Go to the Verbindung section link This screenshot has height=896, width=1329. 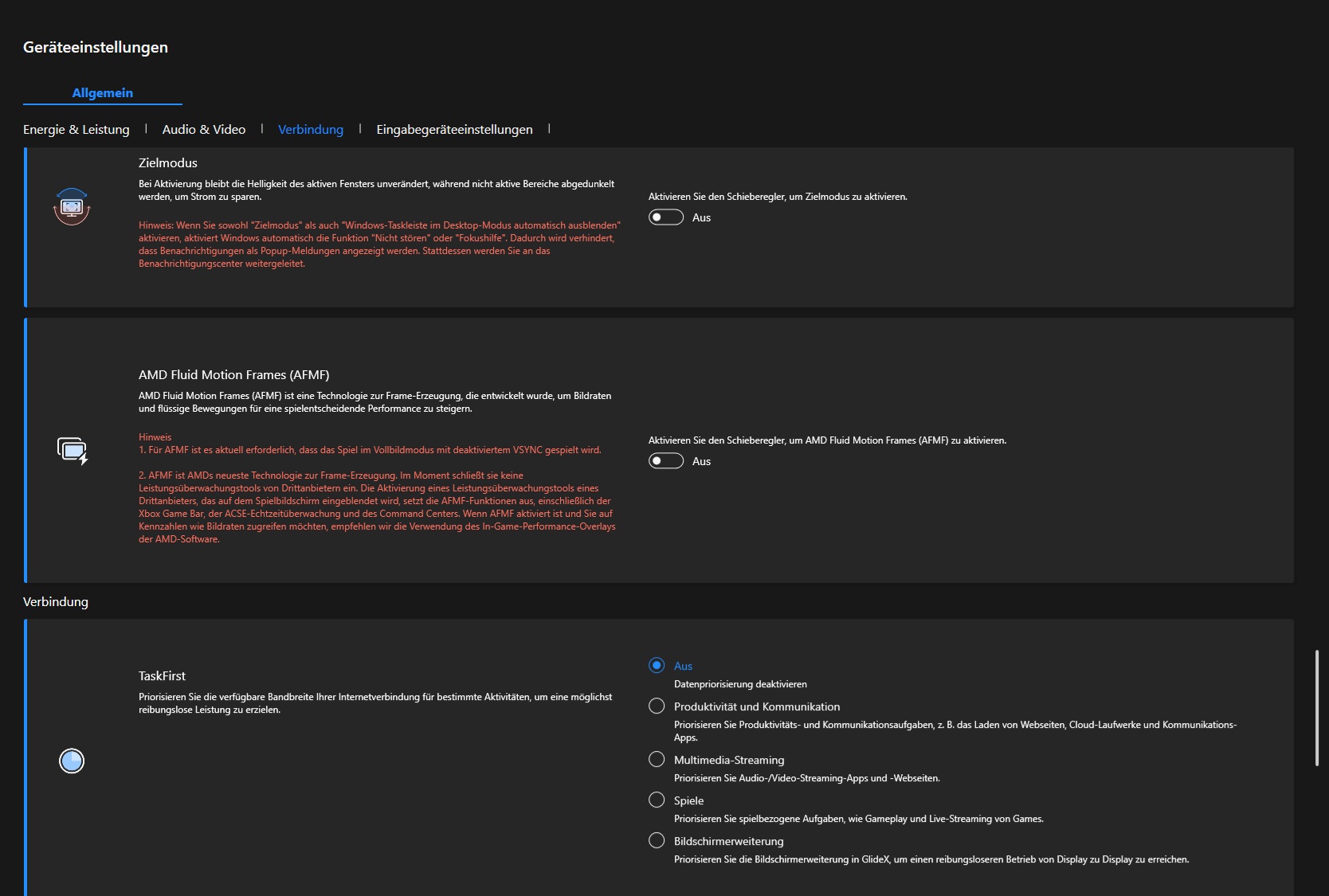(311, 129)
